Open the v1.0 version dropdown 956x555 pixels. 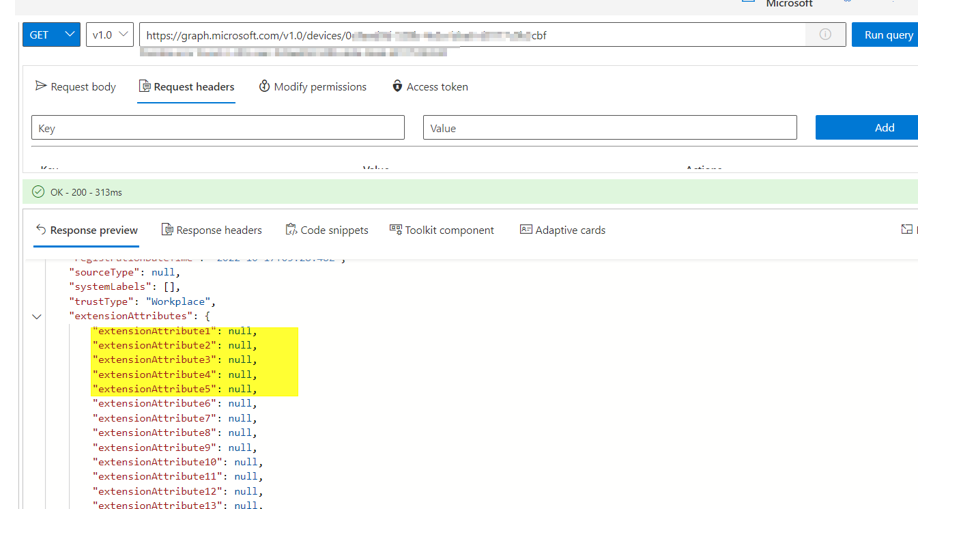(x=110, y=35)
